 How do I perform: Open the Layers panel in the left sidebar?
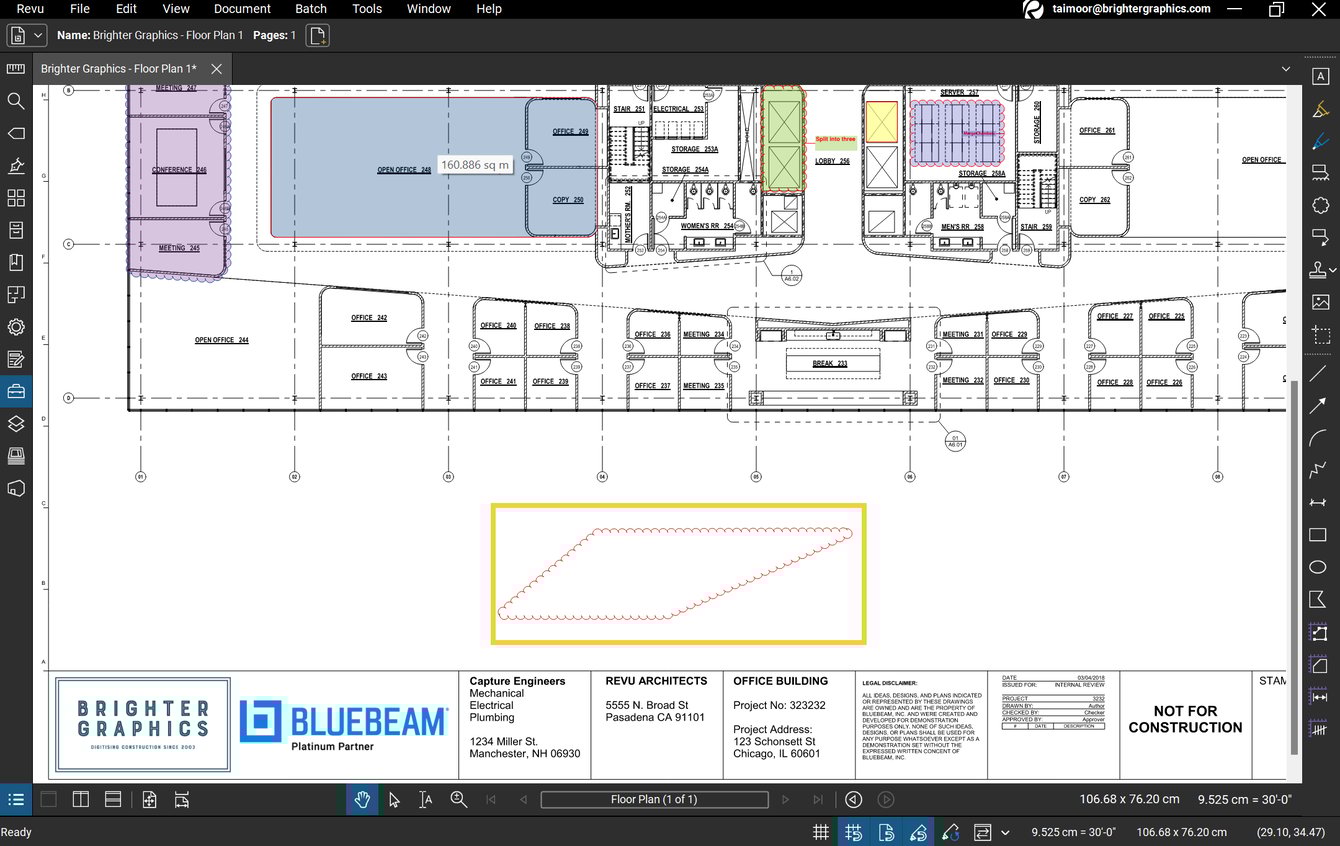coord(15,423)
